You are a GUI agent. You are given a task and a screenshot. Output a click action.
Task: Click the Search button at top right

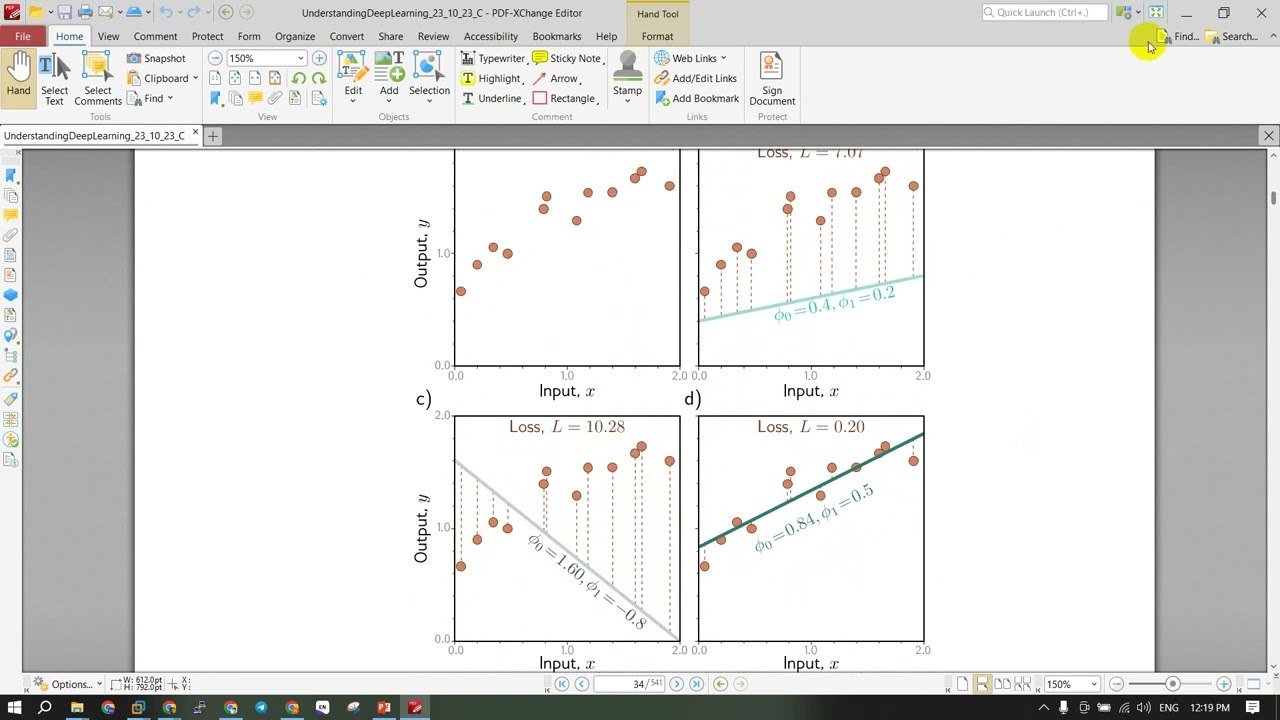pyautogui.click(x=1231, y=37)
